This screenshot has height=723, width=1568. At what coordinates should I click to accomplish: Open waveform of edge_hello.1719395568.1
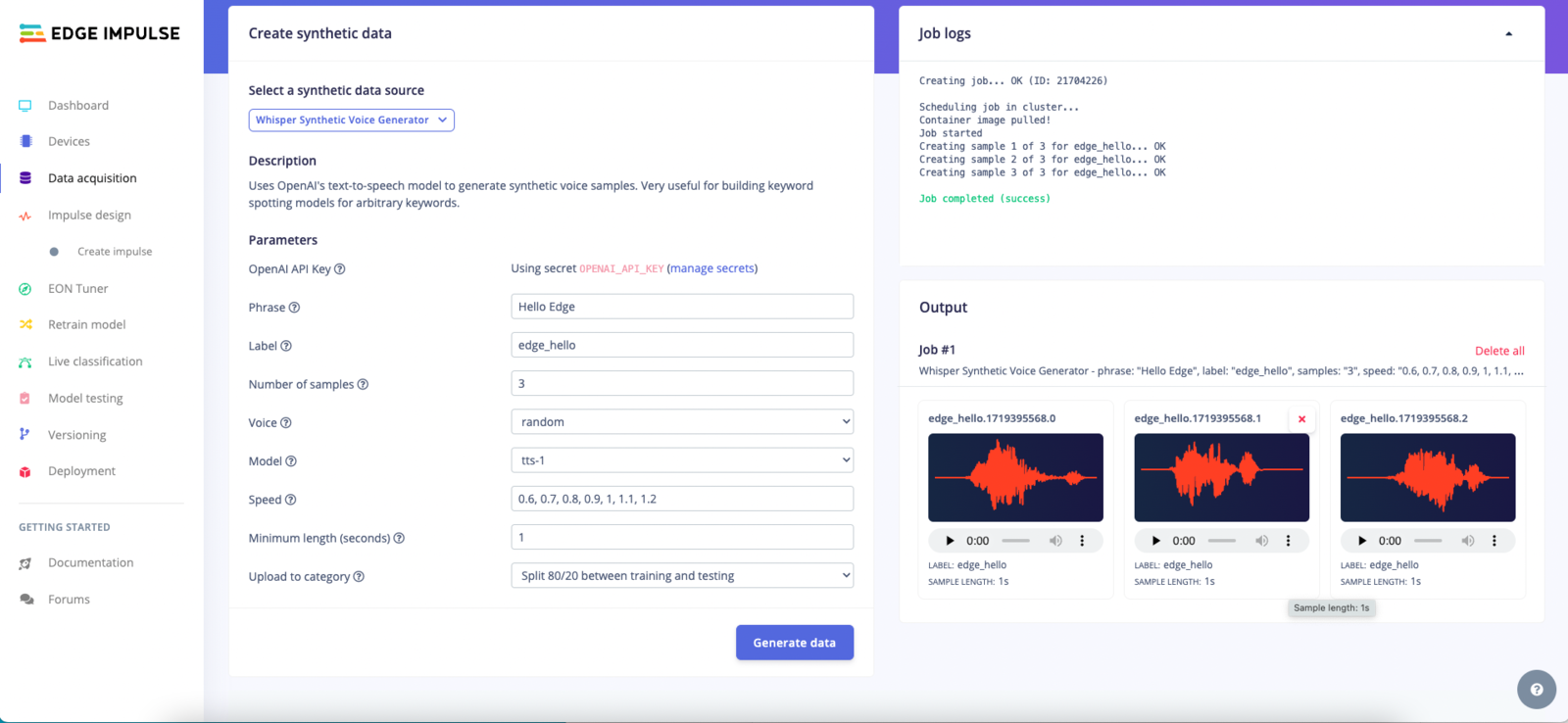(x=1221, y=478)
